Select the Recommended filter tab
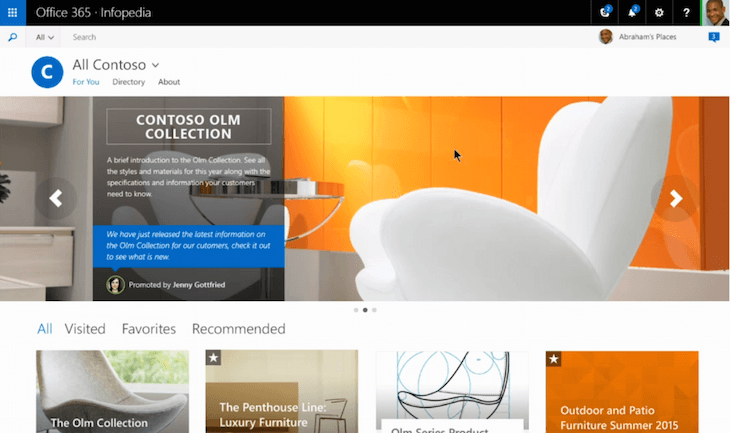The width and height of the screenshot is (730, 433). click(x=239, y=329)
